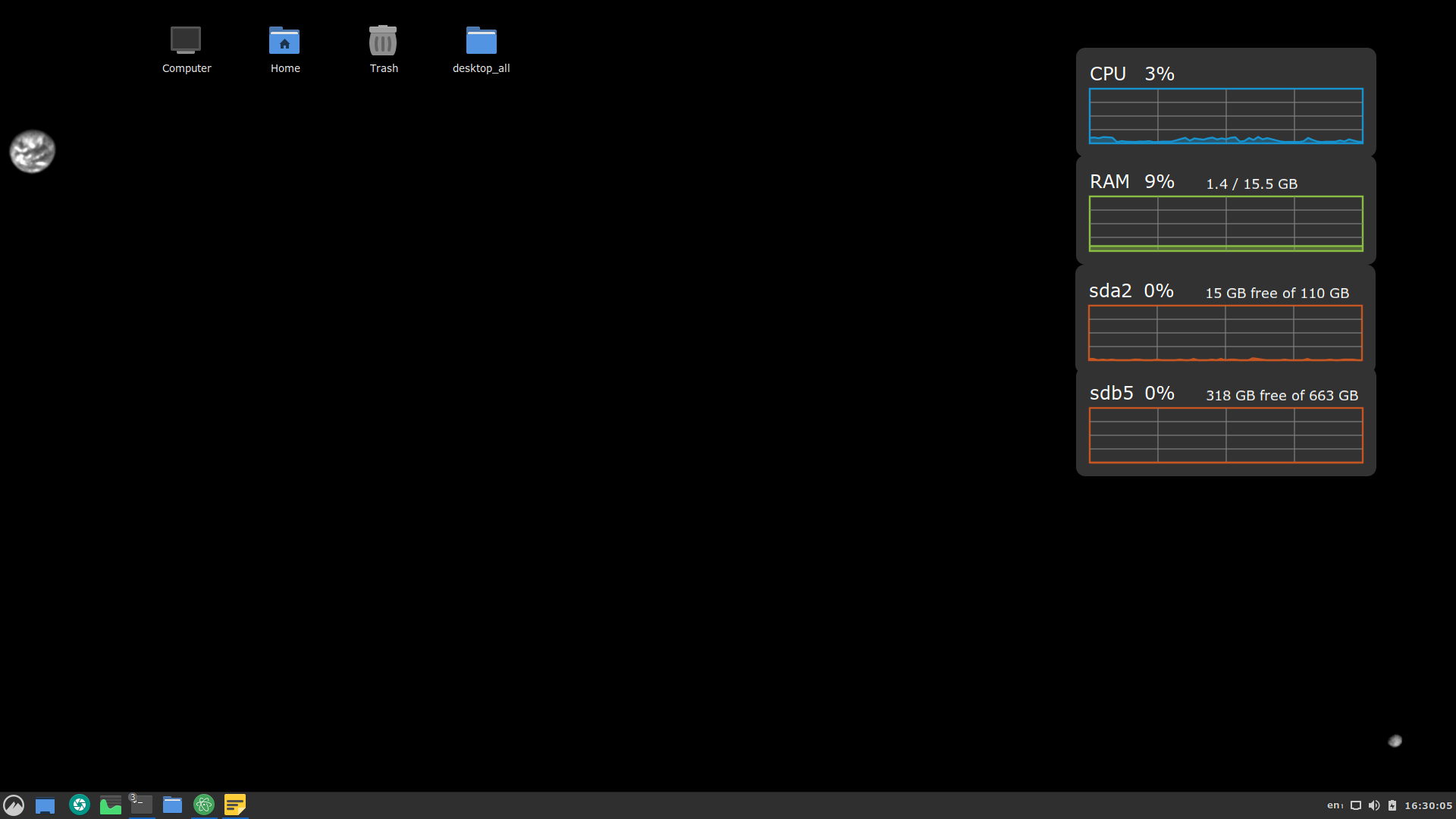
Task: Open the Nemo file manager
Action: (x=172, y=805)
